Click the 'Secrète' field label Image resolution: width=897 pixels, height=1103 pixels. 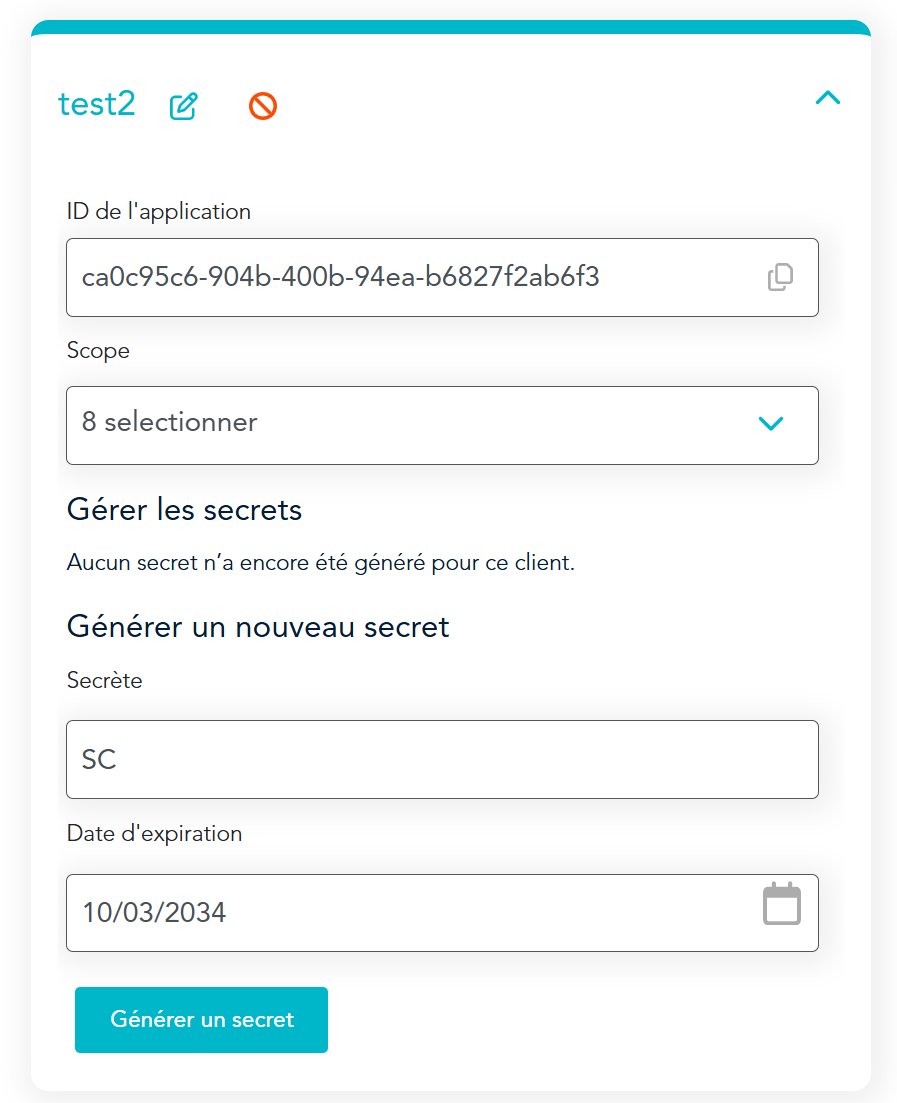tap(105, 680)
